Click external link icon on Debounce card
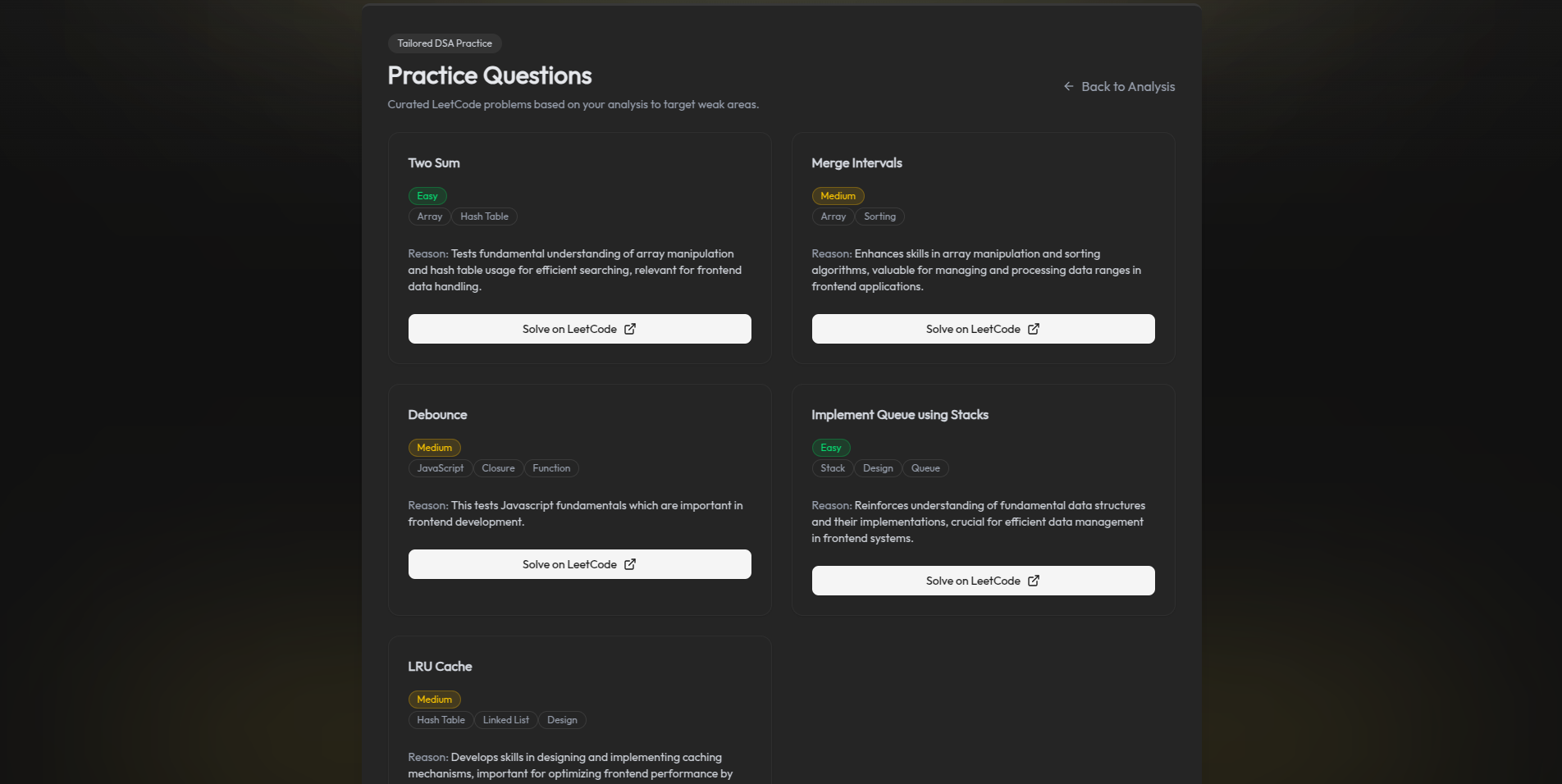Screen dimensions: 1562x784 [630, 564]
